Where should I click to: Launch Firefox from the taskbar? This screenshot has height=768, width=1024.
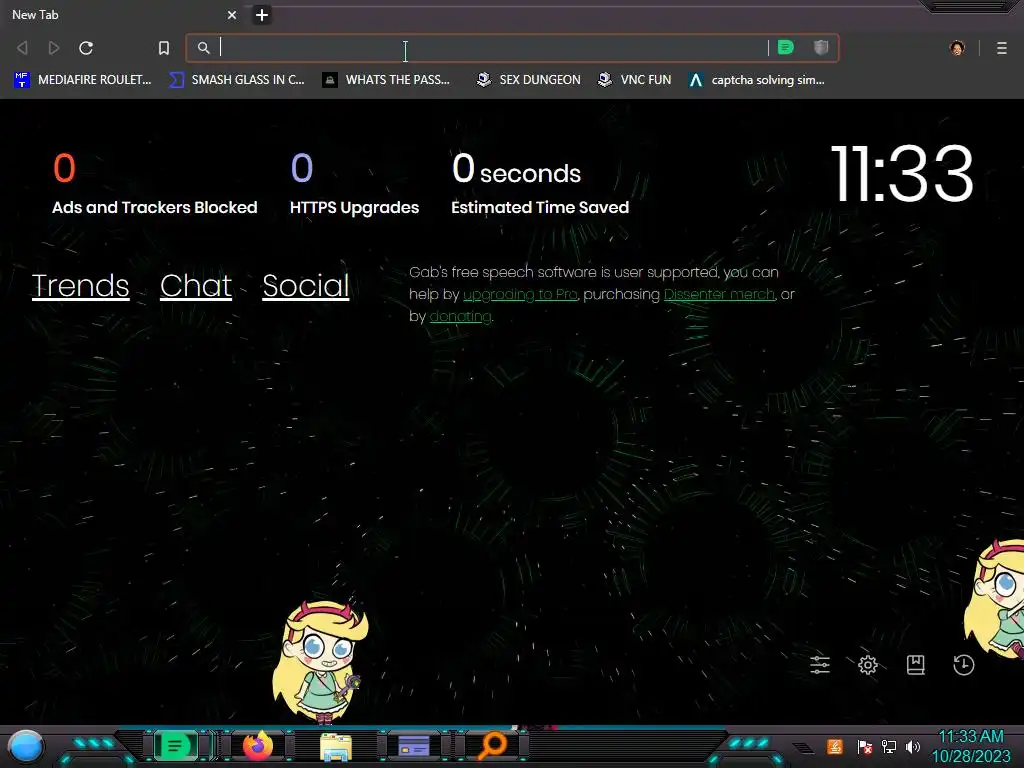tap(258, 746)
